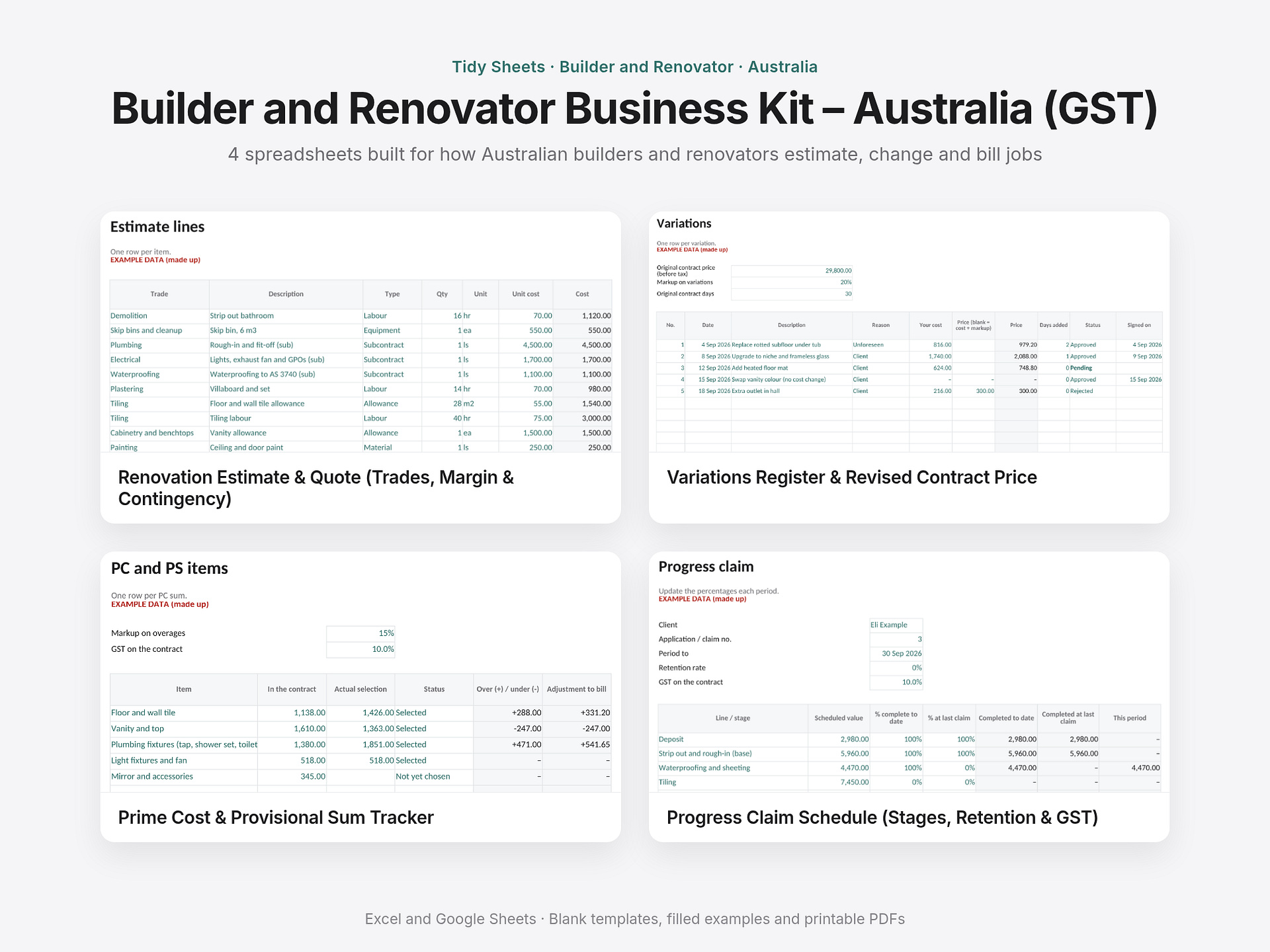The image size is (1270, 952).
Task: Click the 'Unit cost' column header
Action: [526, 294]
